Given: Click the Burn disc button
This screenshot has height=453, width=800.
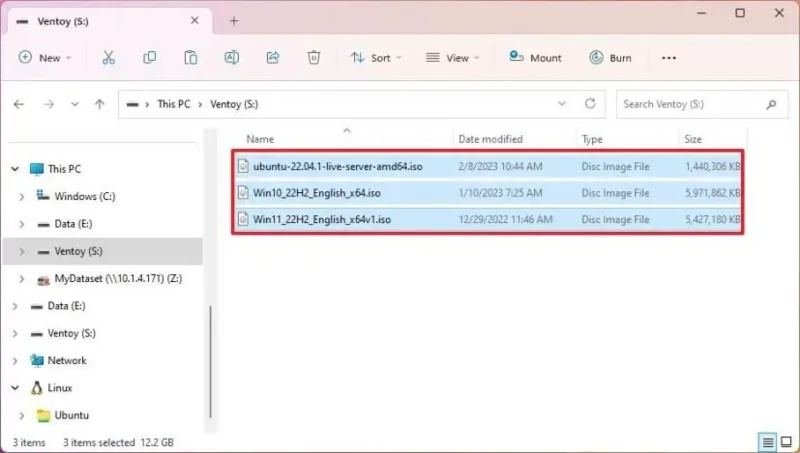Looking at the screenshot, I should 610,58.
